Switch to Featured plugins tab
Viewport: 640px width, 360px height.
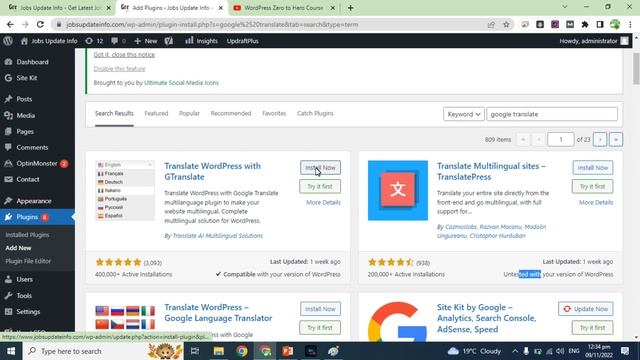pos(156,113)
